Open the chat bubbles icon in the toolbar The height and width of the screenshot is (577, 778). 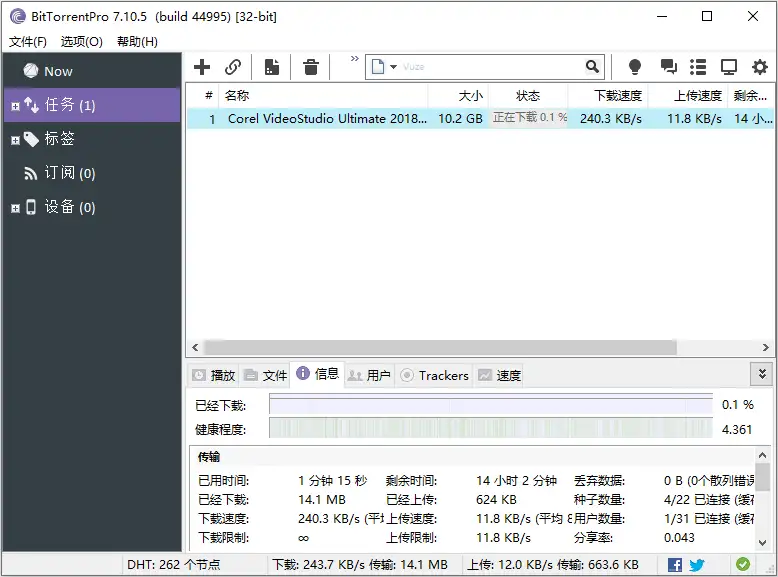(668, 67)
